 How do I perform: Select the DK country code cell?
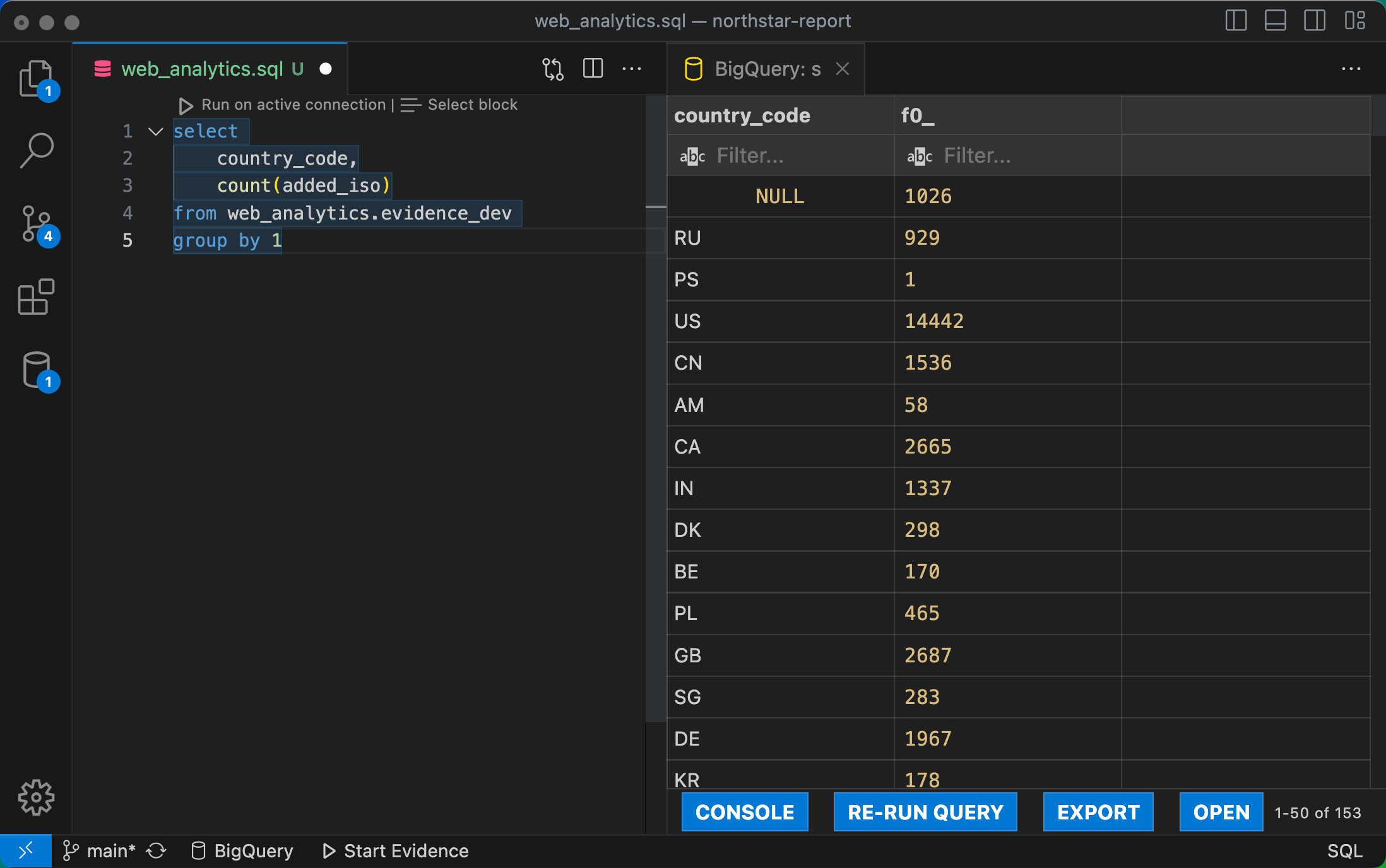[780, 531]
